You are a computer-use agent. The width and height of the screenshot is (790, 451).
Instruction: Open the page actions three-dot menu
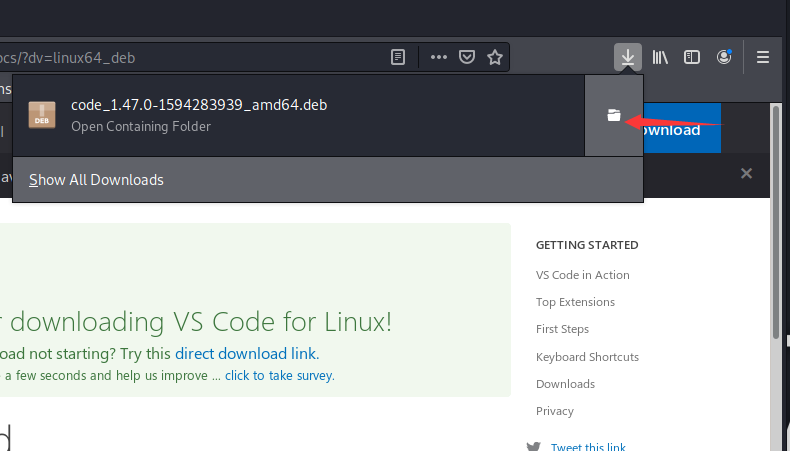[x=438, y=57]
